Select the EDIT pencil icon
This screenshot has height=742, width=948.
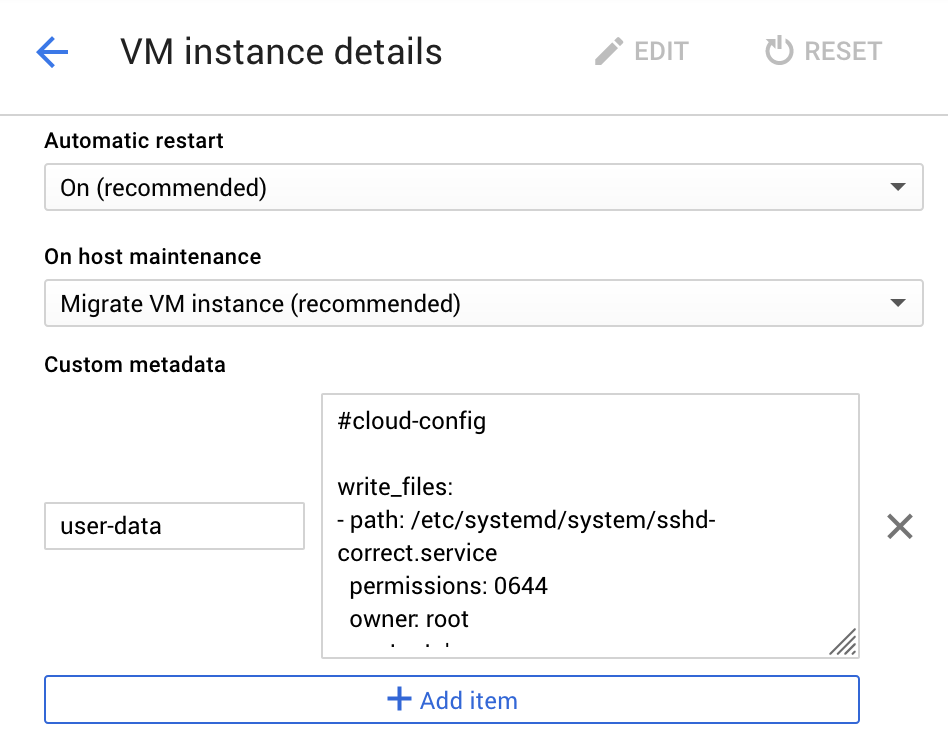609,51
